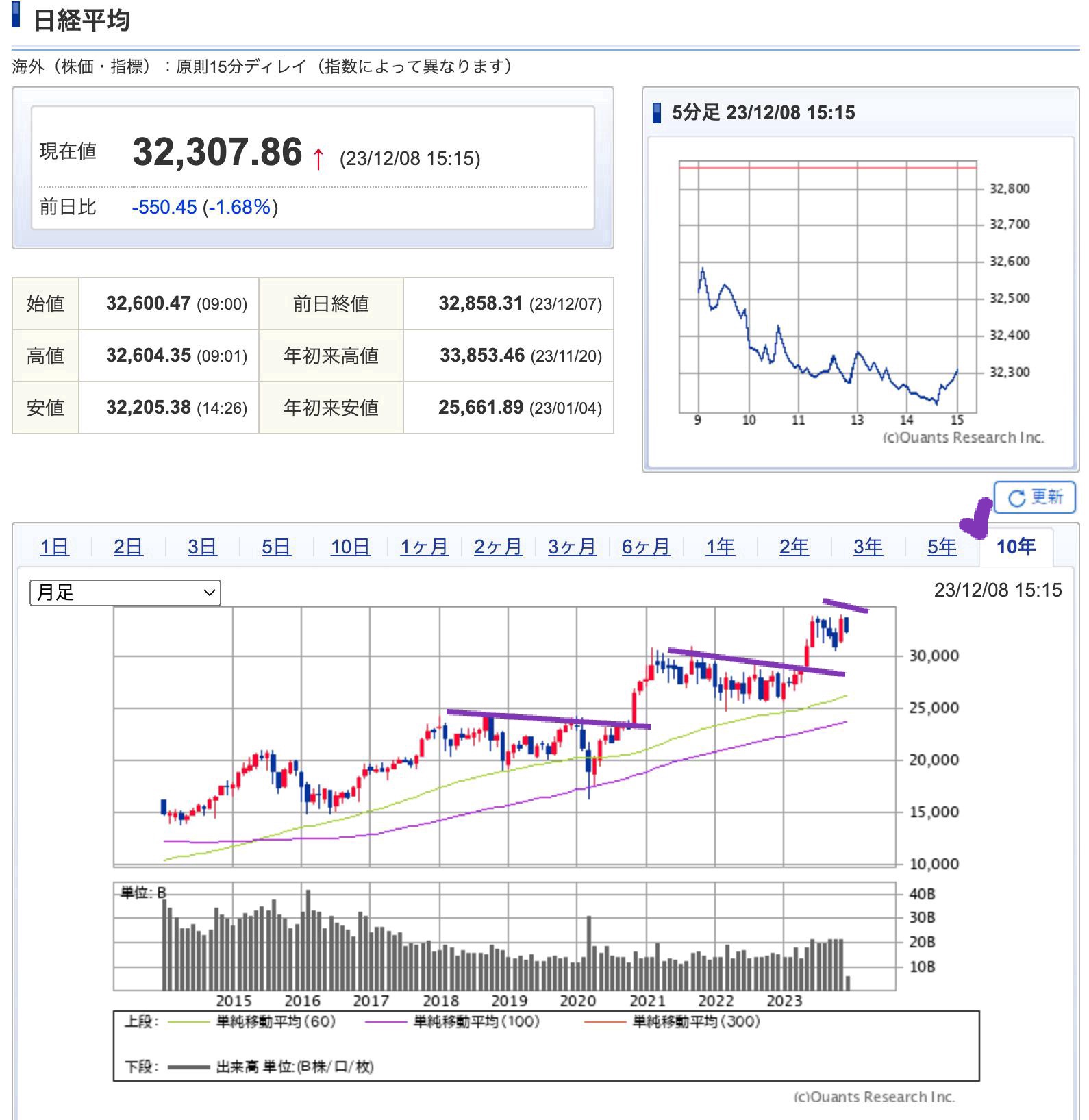
Task: Click the year-to-date high 33,853.46
Action: [482, 356]
